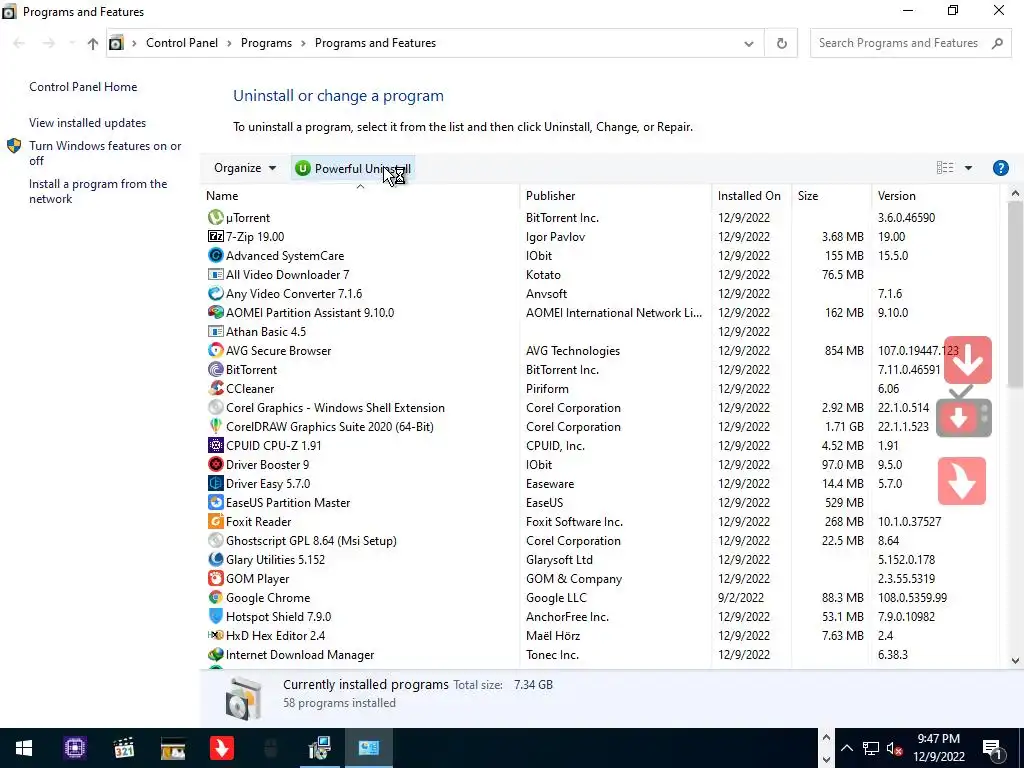Click the Hotspot Shield 7.9.0 icon

click(216, 616)
